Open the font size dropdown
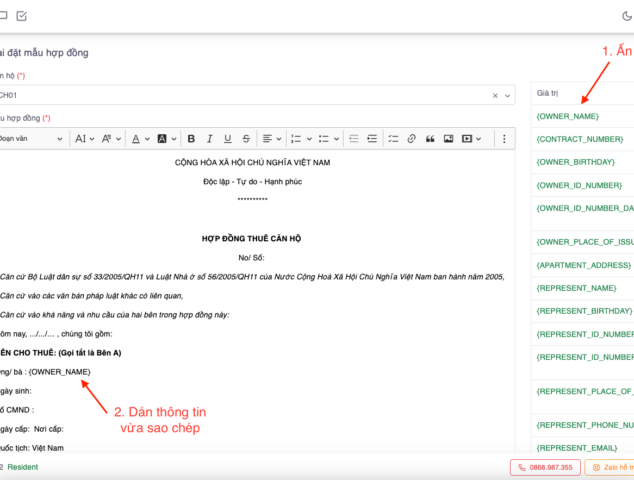The width and height of the screenshot is (634, 480). point(82,138)
